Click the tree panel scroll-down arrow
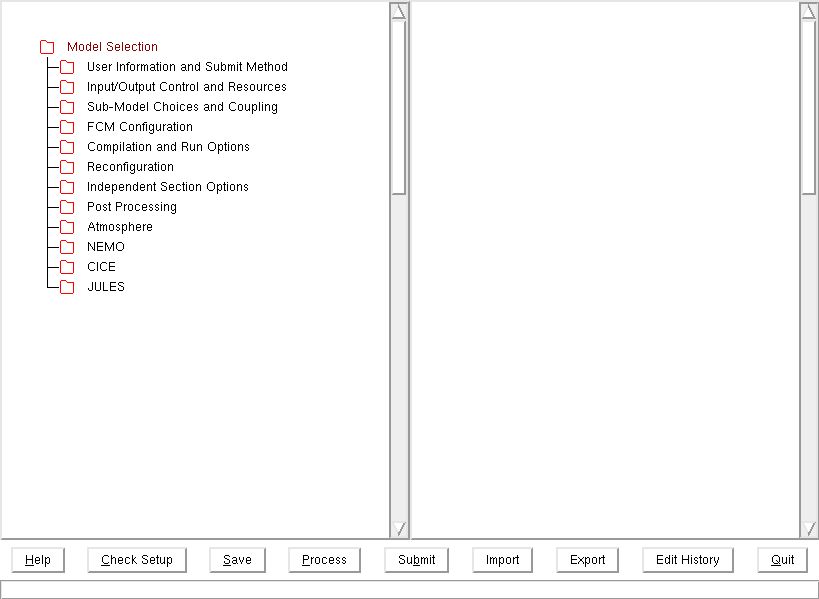This screenshot has height=599, width=819. [399, 529]
